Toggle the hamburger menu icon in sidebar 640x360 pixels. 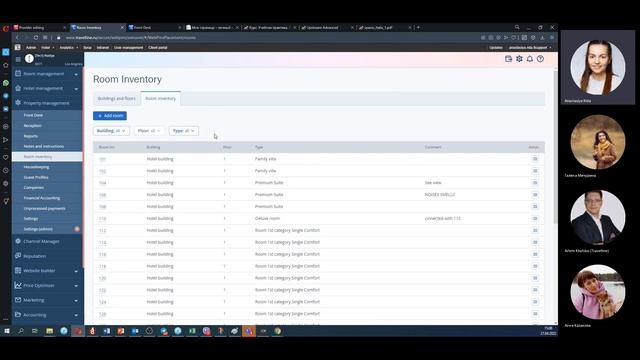pos(18,59)
